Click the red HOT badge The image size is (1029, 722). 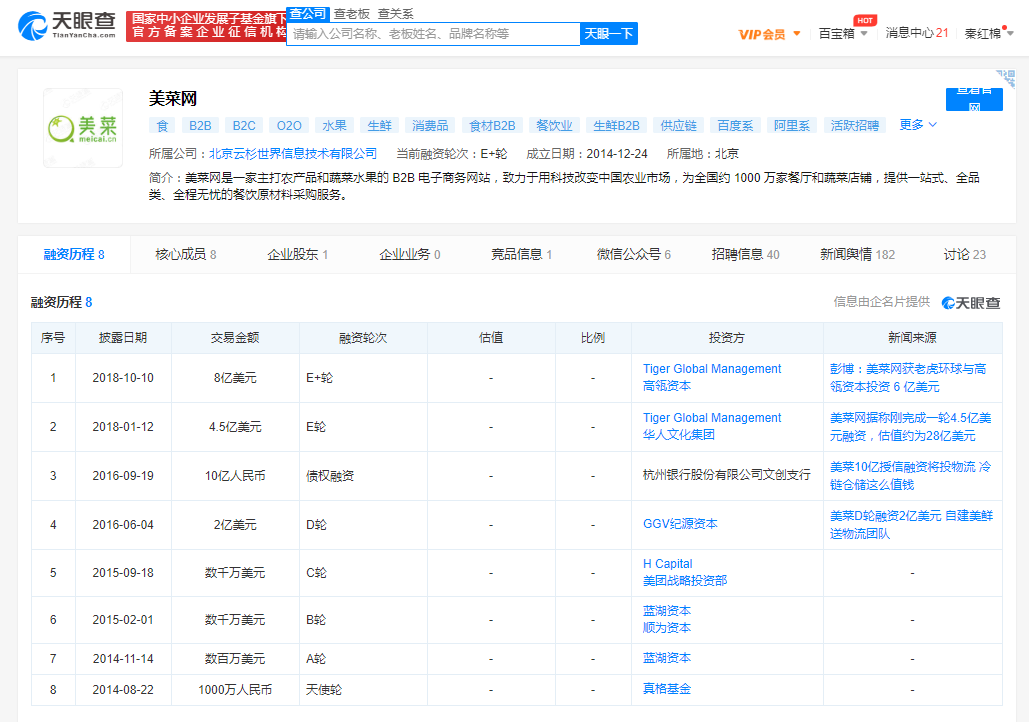pos(865,20)
